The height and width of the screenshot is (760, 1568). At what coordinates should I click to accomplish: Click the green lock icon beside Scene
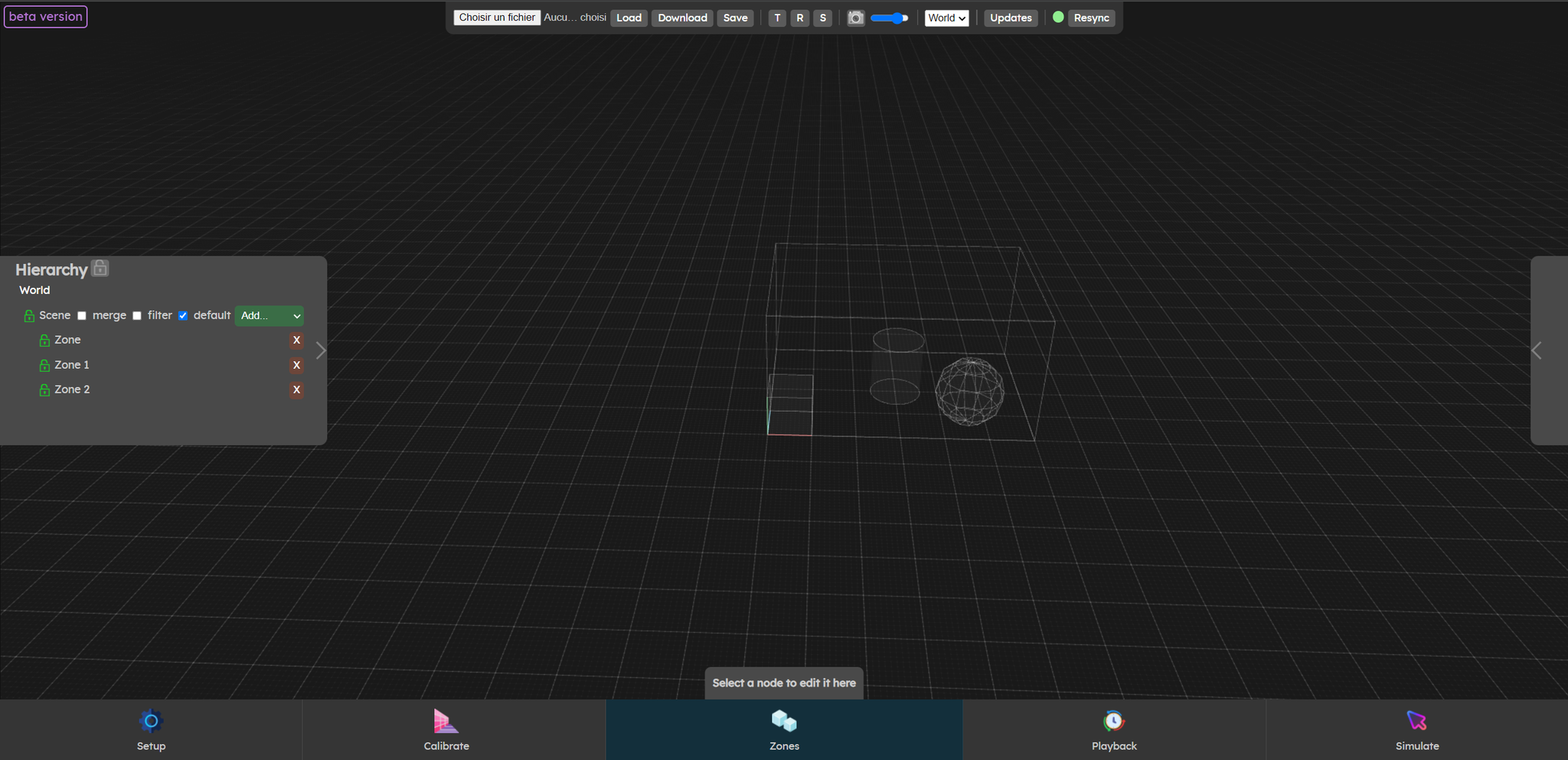29,316
